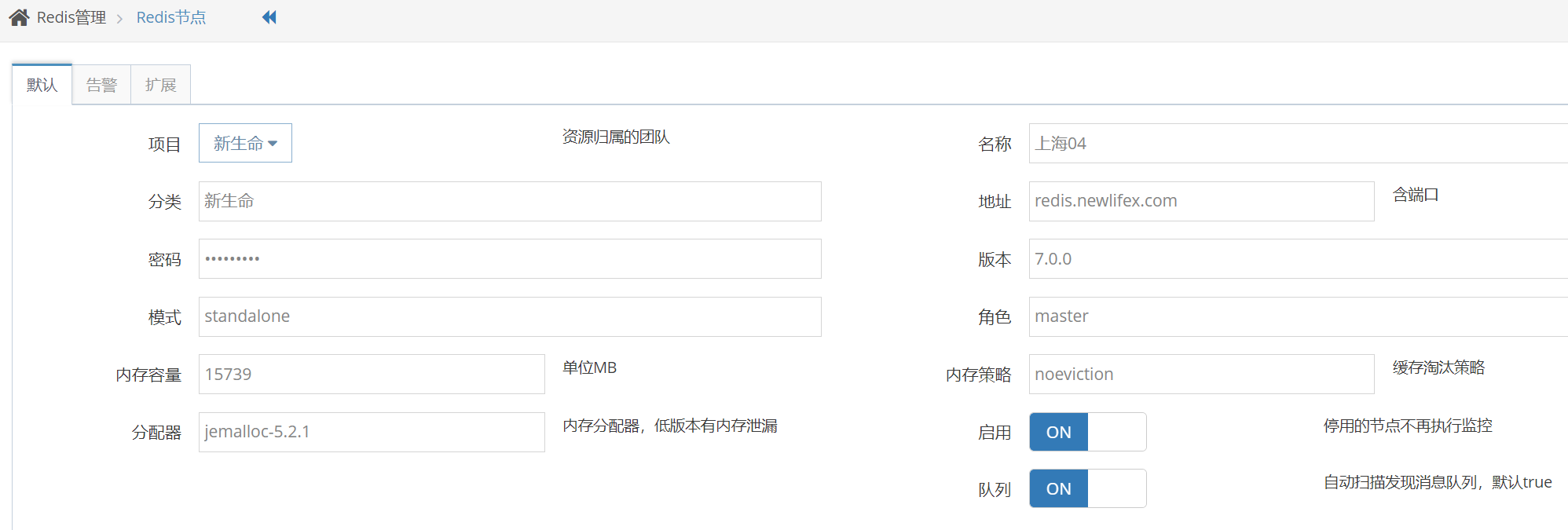Toggle the 启用 ON switch
This screenshot has width=1568, height=530.
(1087, 432)
